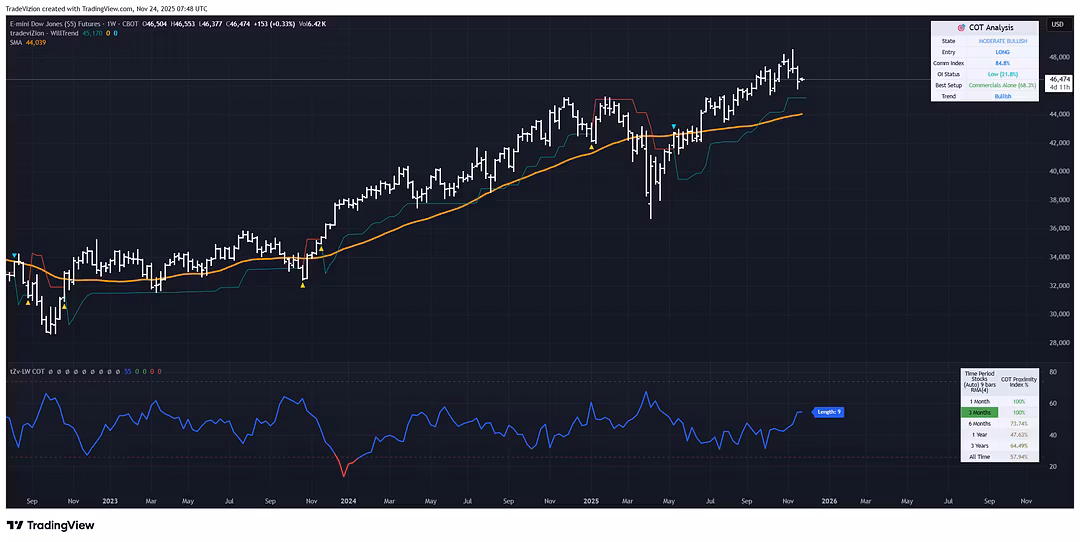Click the 2024 label on time axis
The width and height of the screenshot is (1080, 542).
(348, 499)
